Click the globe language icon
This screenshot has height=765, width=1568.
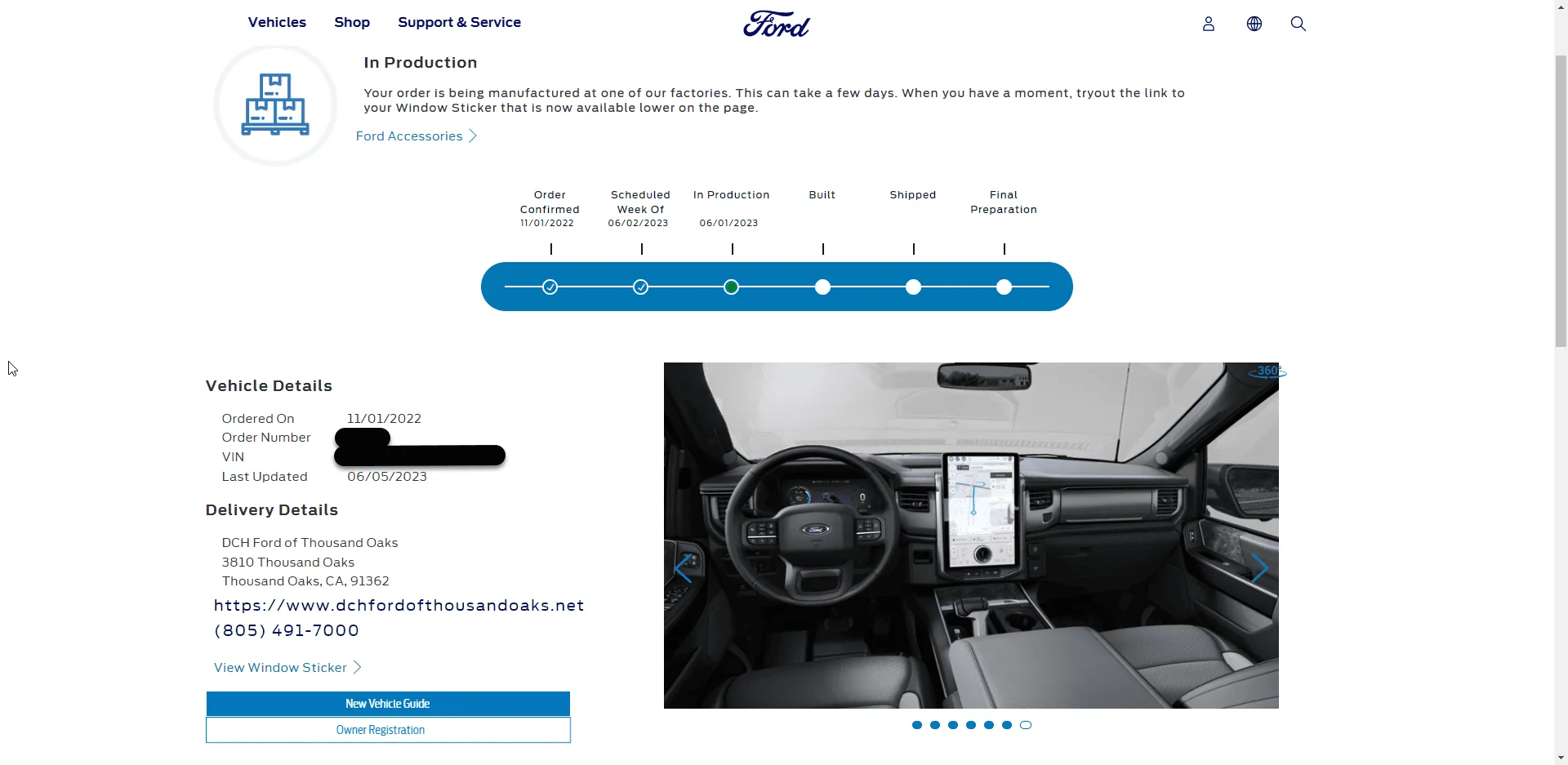coord(1254,24)
